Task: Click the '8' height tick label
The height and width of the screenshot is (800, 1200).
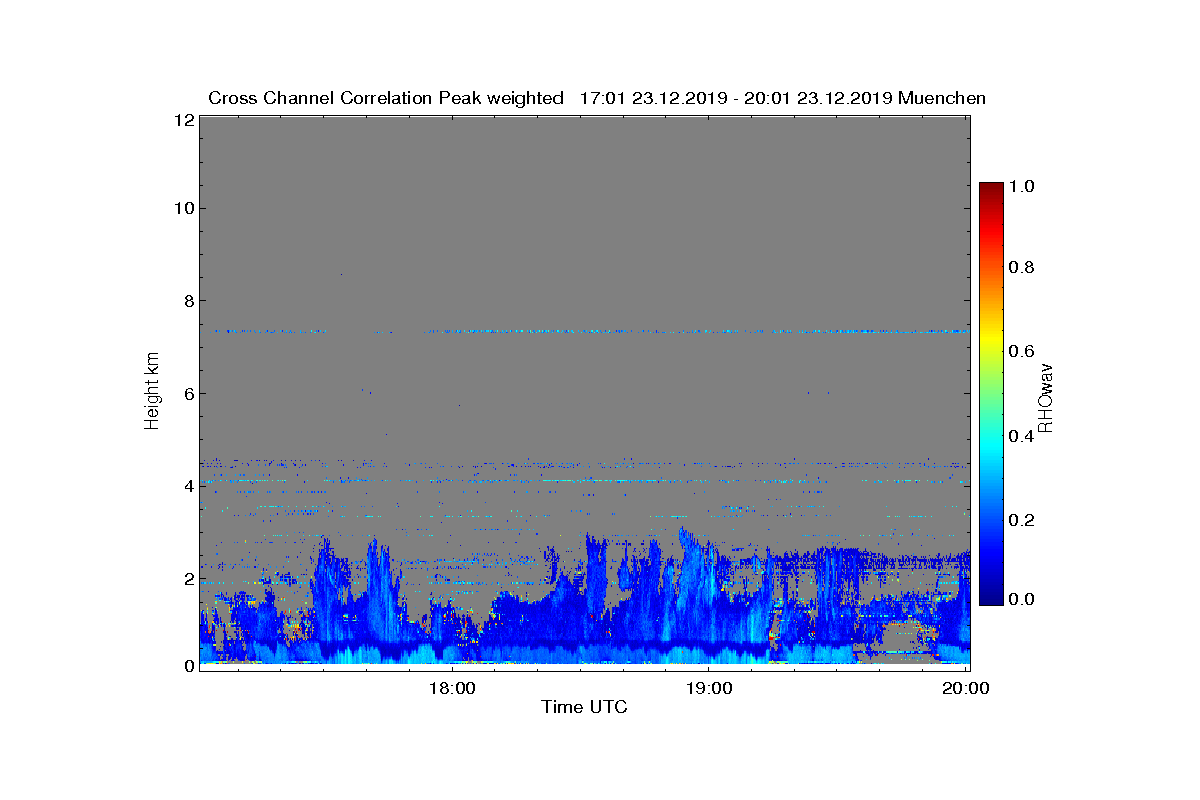Action: point(188,300)
